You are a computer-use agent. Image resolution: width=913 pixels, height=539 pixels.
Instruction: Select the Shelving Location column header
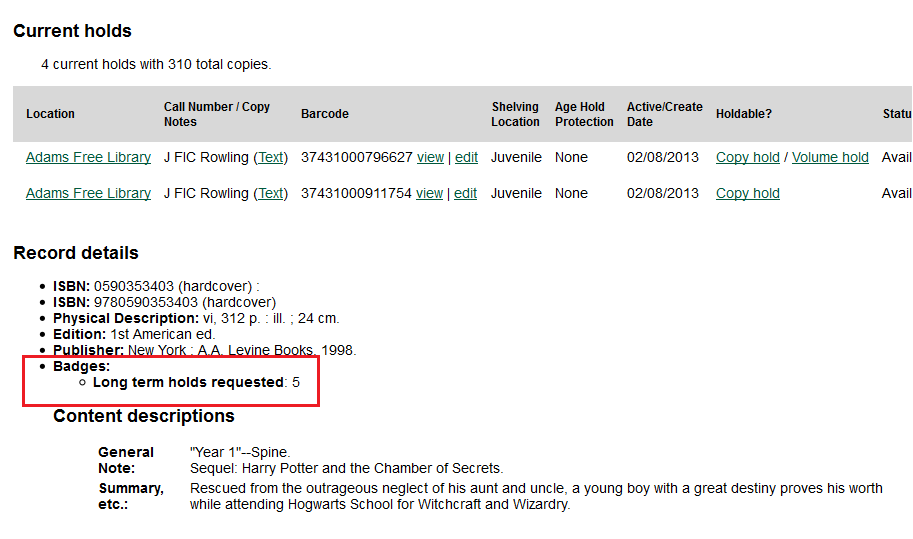point(515,114)
